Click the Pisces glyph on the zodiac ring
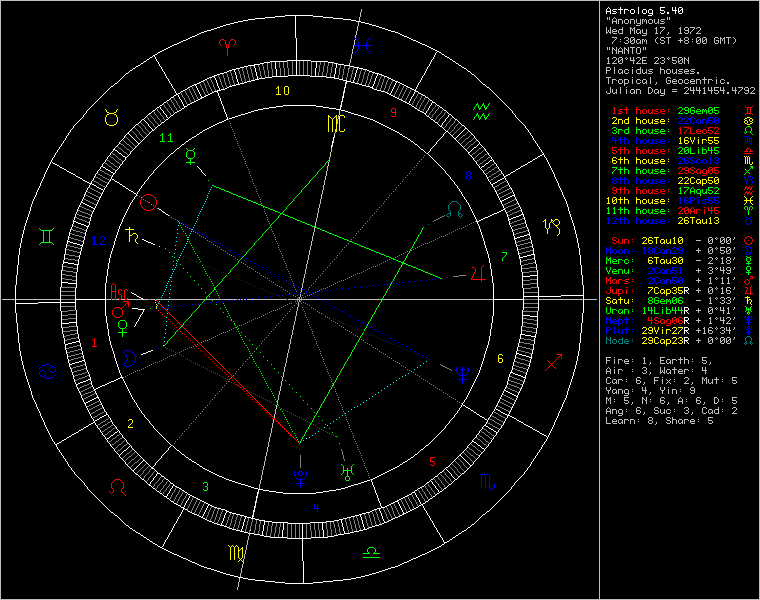The height and width of the screenshot is (600, 760). tap(362, 46)
